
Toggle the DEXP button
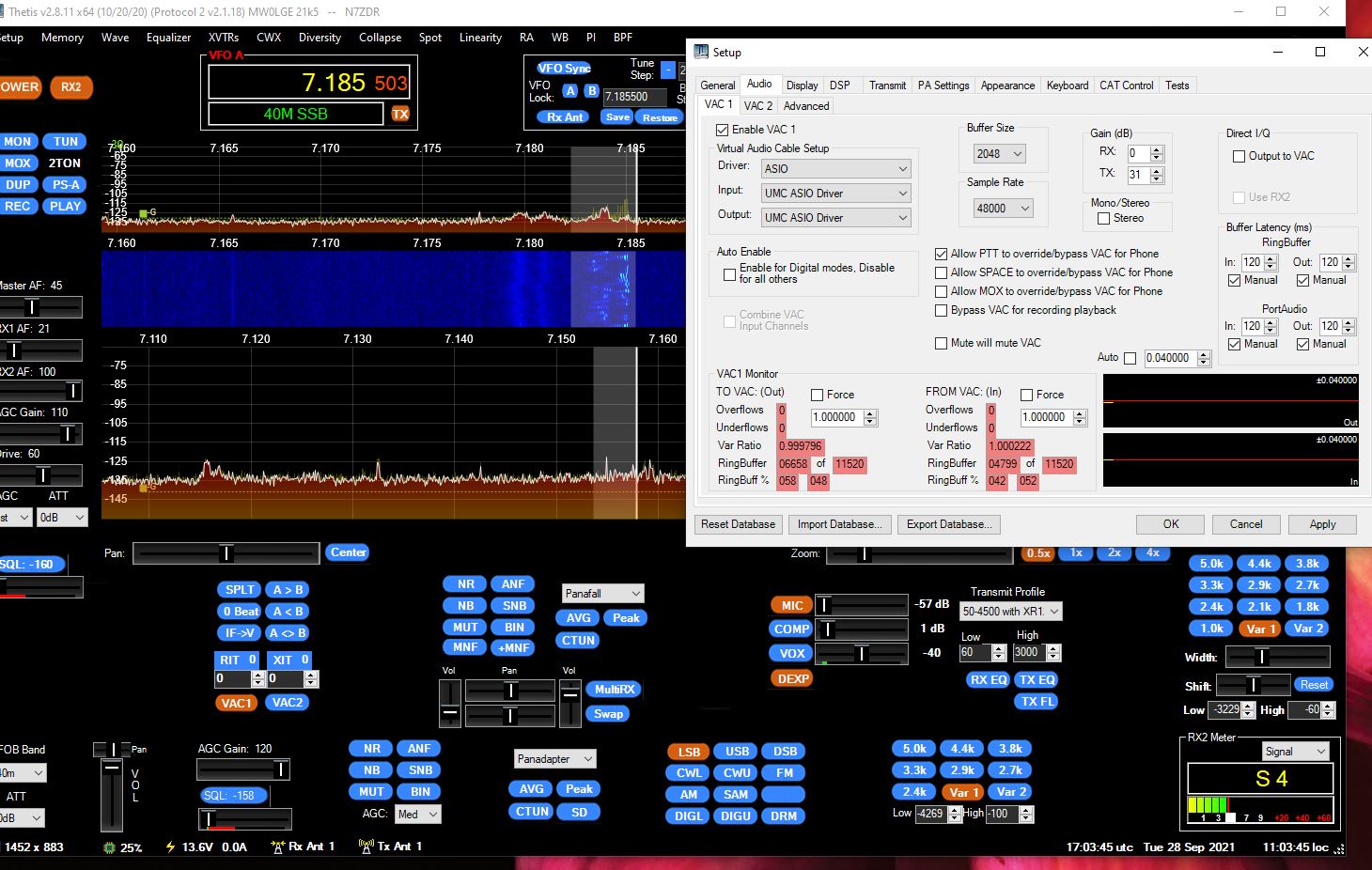pos(793,678)
